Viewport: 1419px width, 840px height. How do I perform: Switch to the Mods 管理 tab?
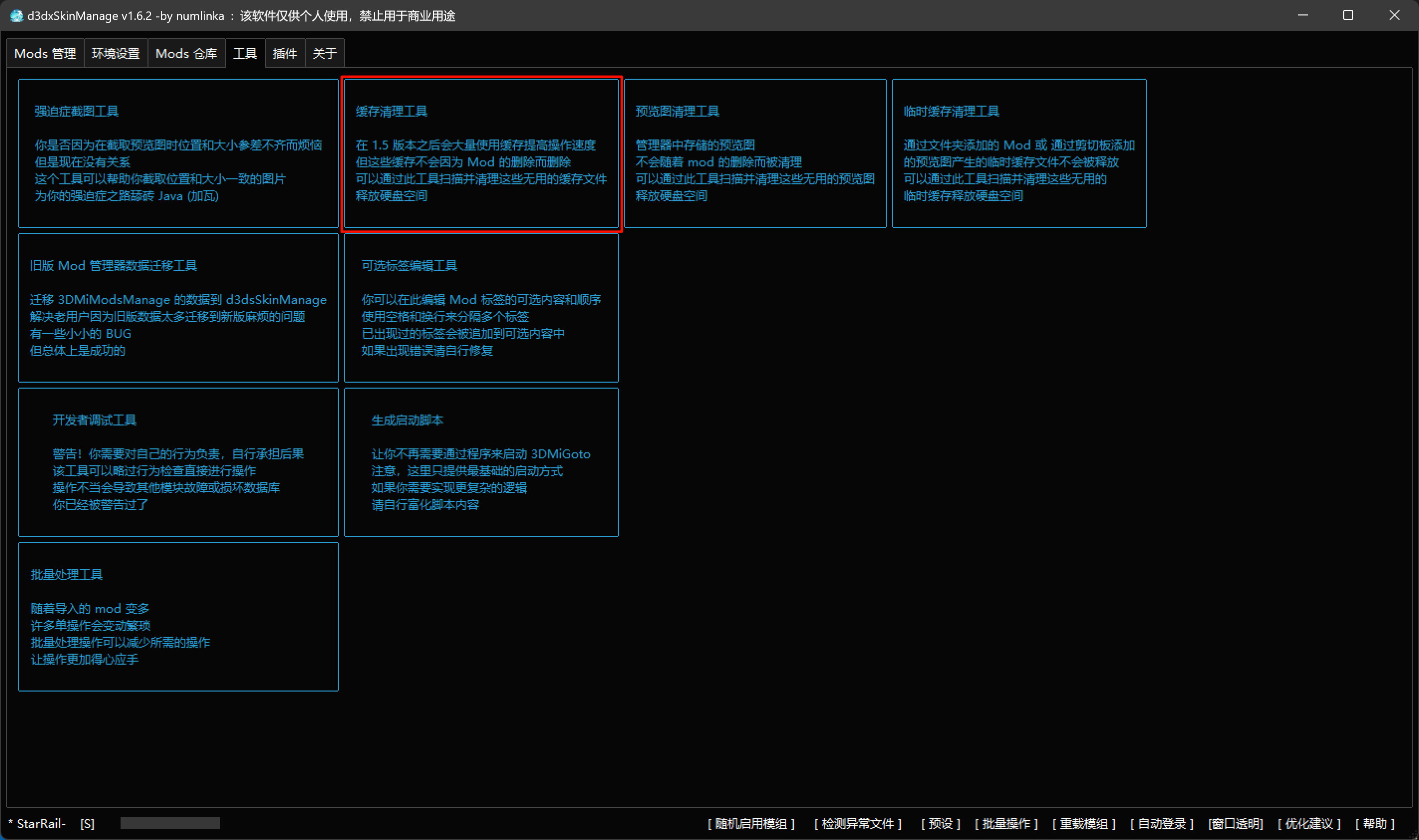[45, 53]
